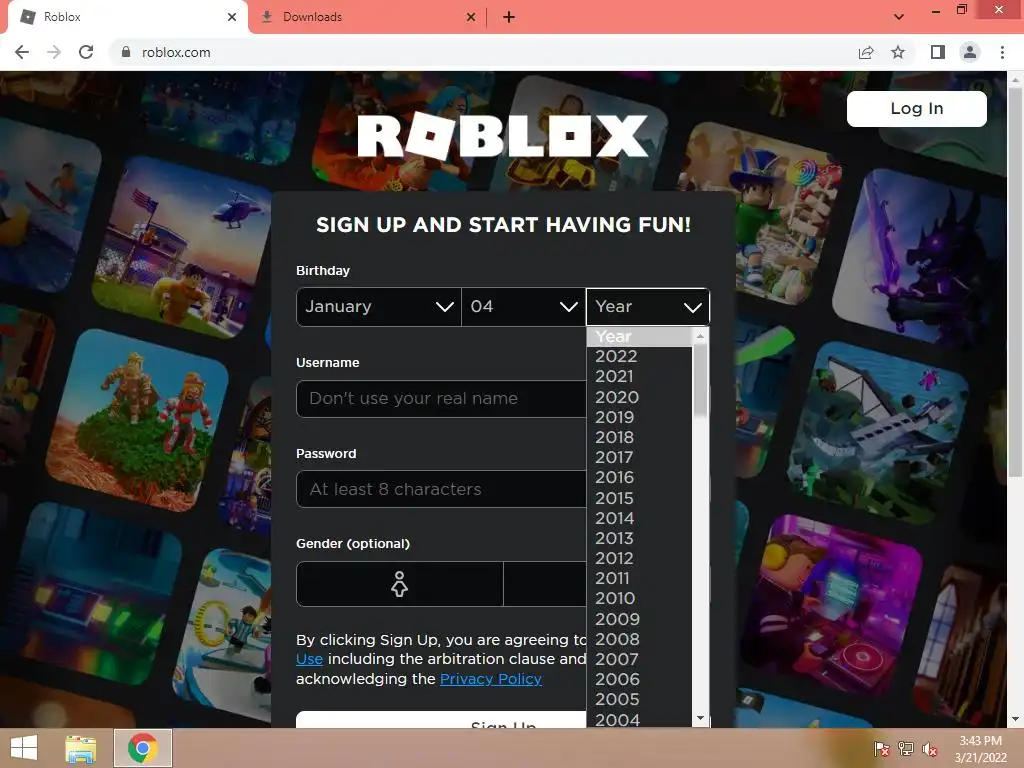Click the muted volume tray icon
This screenshot has width=1024, height=768.
(930, 749)
